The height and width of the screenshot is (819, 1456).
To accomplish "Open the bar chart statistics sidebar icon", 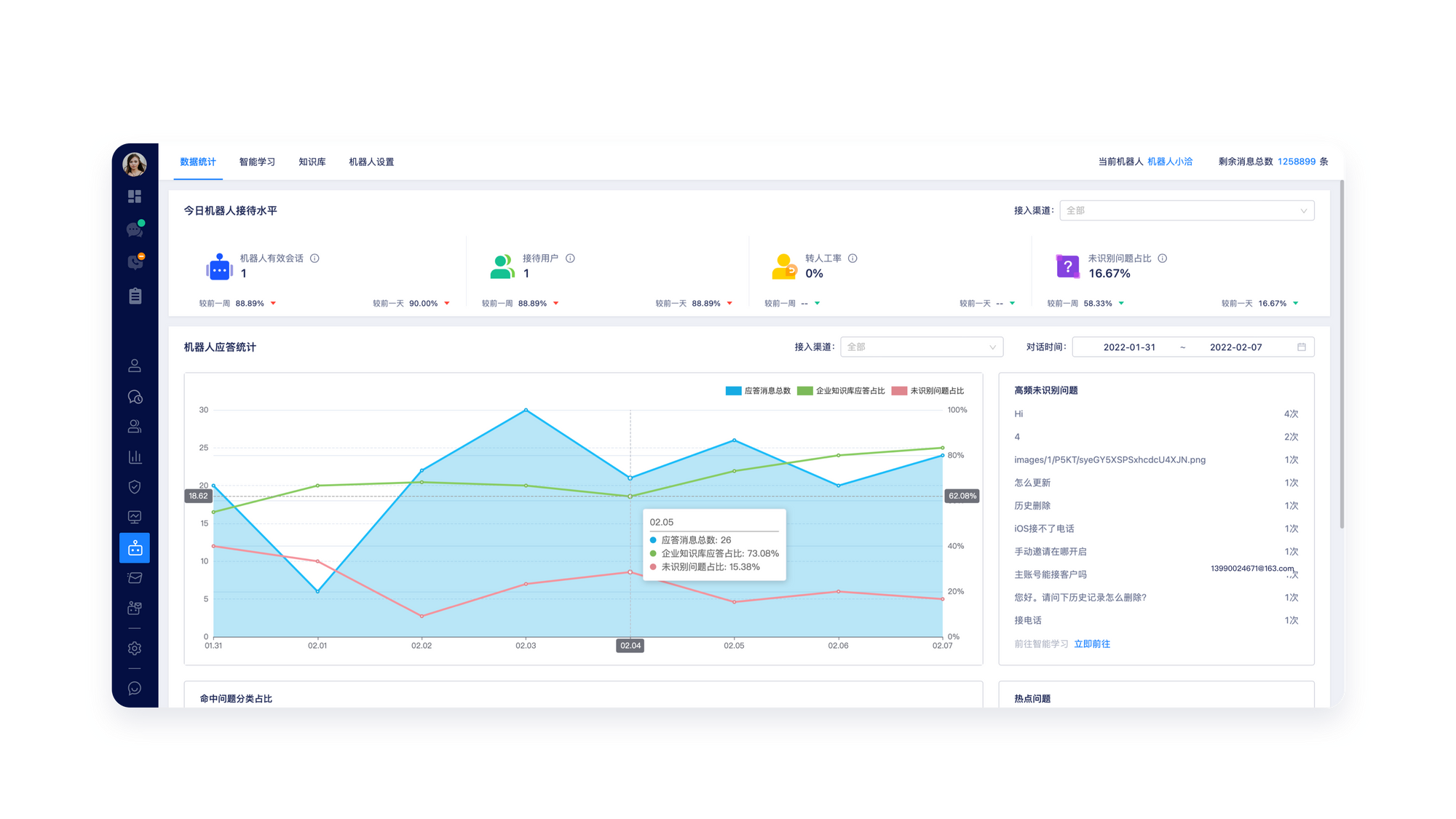I will pyautogui.click(x=135, y=456).
